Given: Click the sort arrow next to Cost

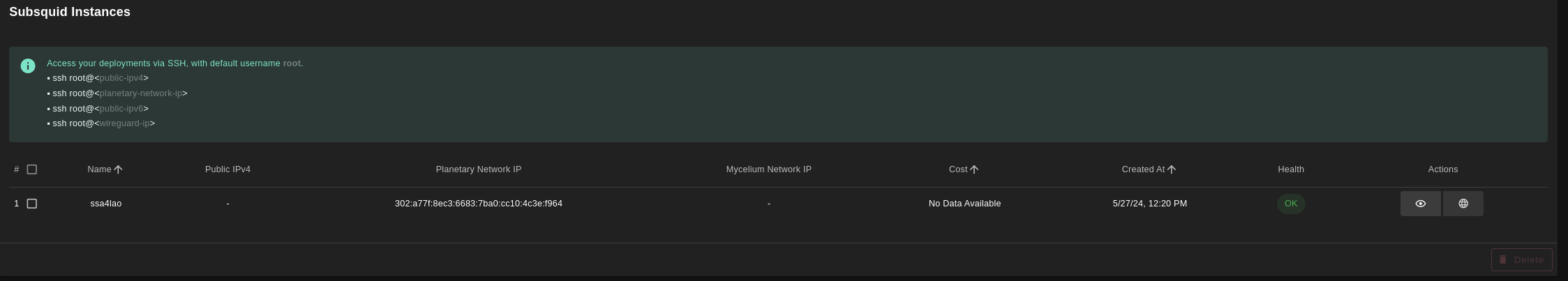Looking at the screenshot, I should pos(974,169).
